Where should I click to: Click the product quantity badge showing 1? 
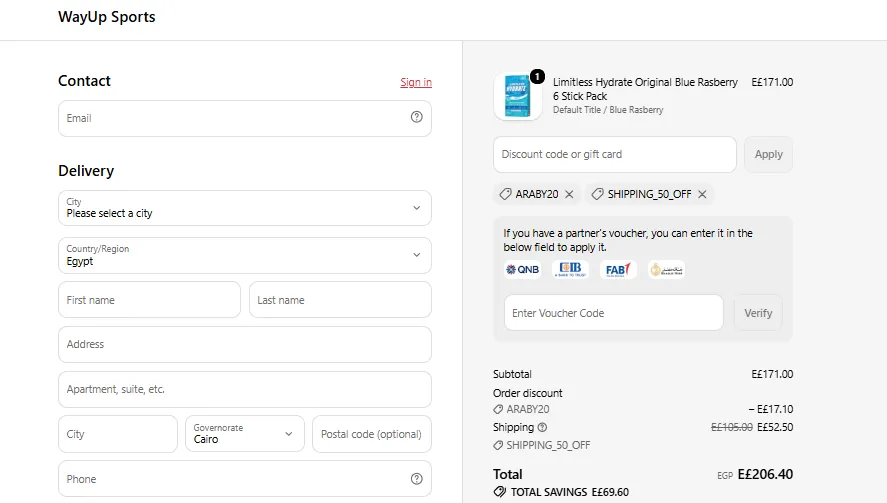pos(537,76)
